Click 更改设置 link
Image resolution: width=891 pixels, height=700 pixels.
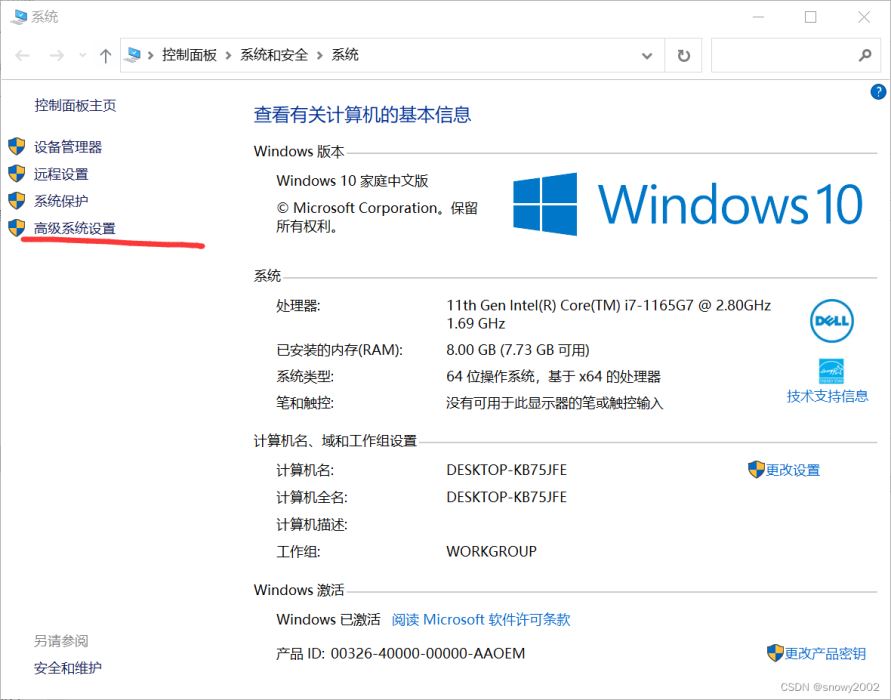793,470
